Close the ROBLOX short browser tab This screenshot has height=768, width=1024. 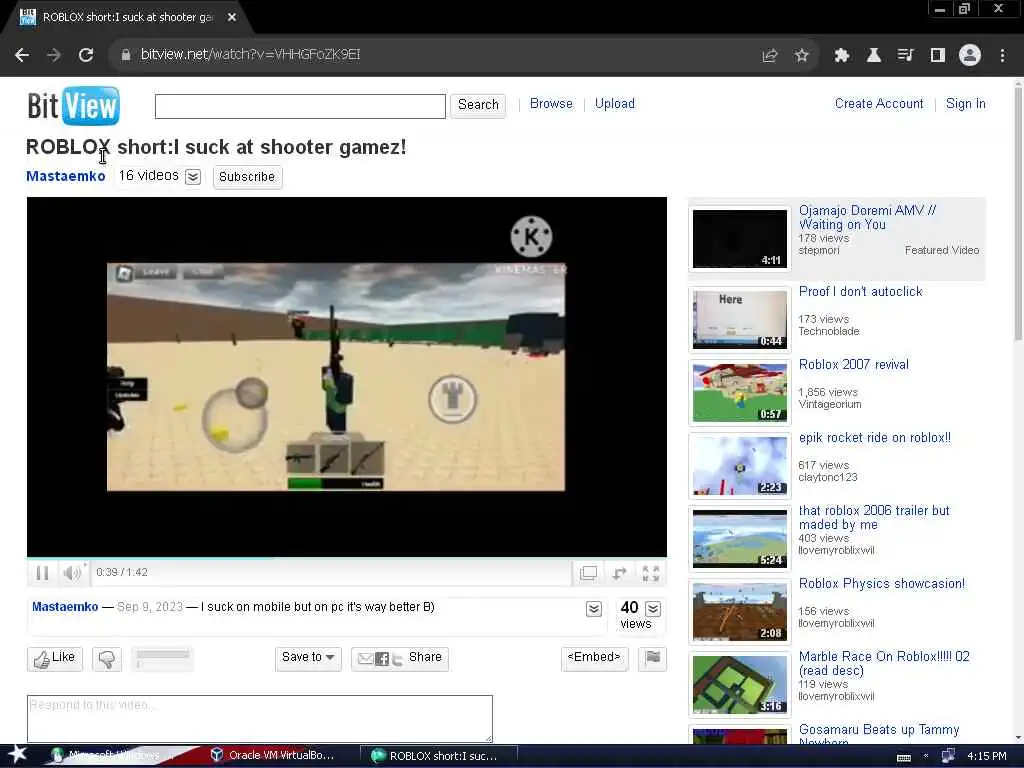point(232,18)
